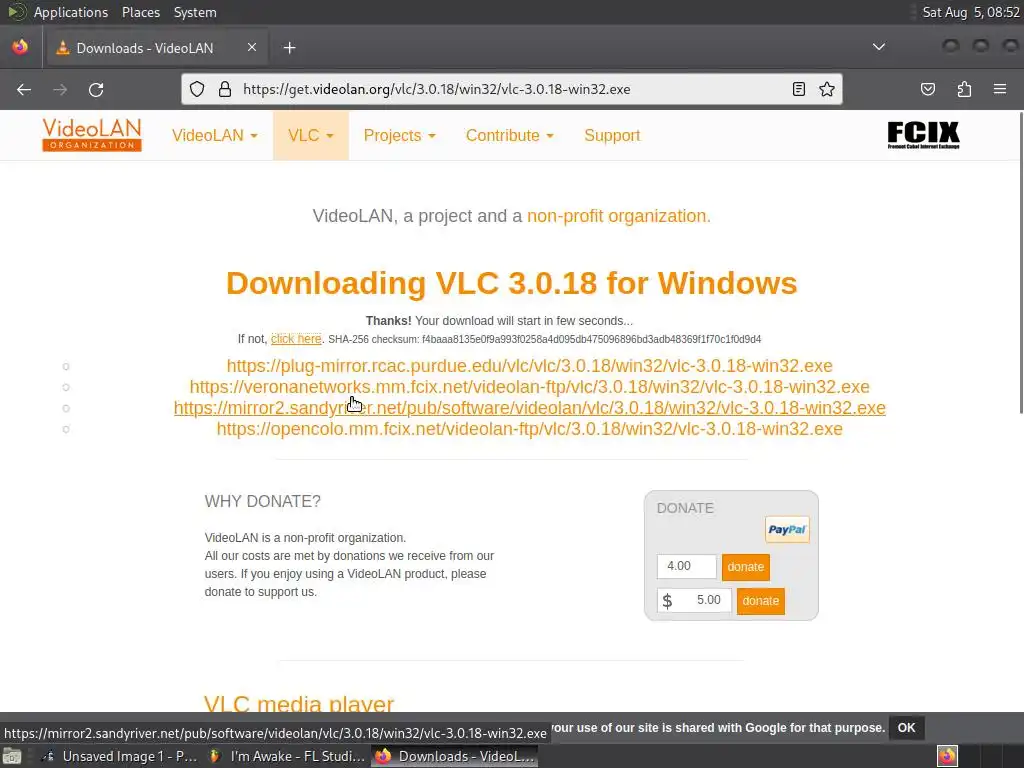1024x768 pixels.
Task: Click the address bar URL field
Action: (x=513, y=89)
